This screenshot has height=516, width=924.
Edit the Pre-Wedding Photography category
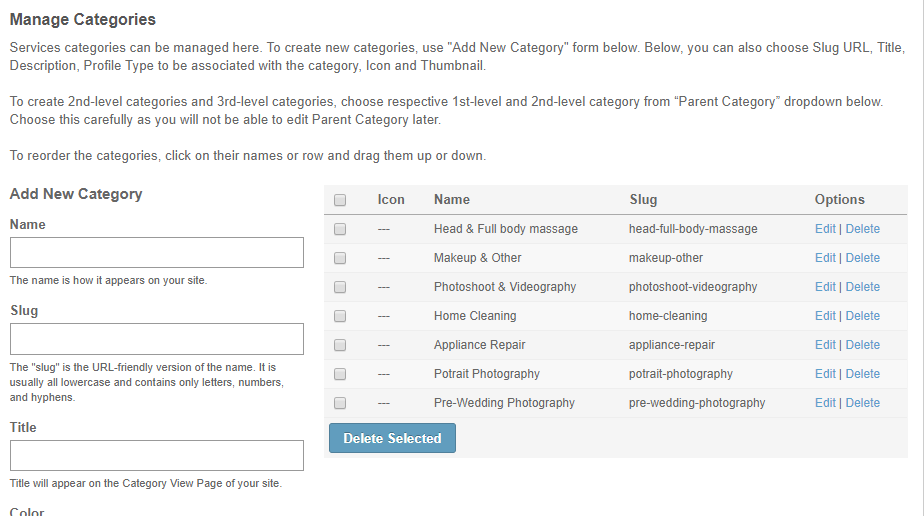pos(825,403)
